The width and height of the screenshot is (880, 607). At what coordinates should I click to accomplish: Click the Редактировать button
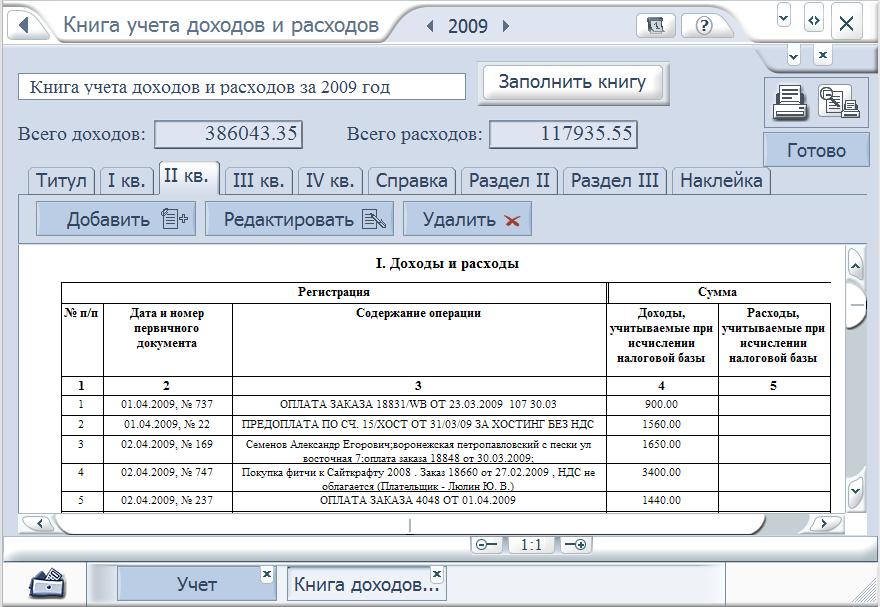299,219
